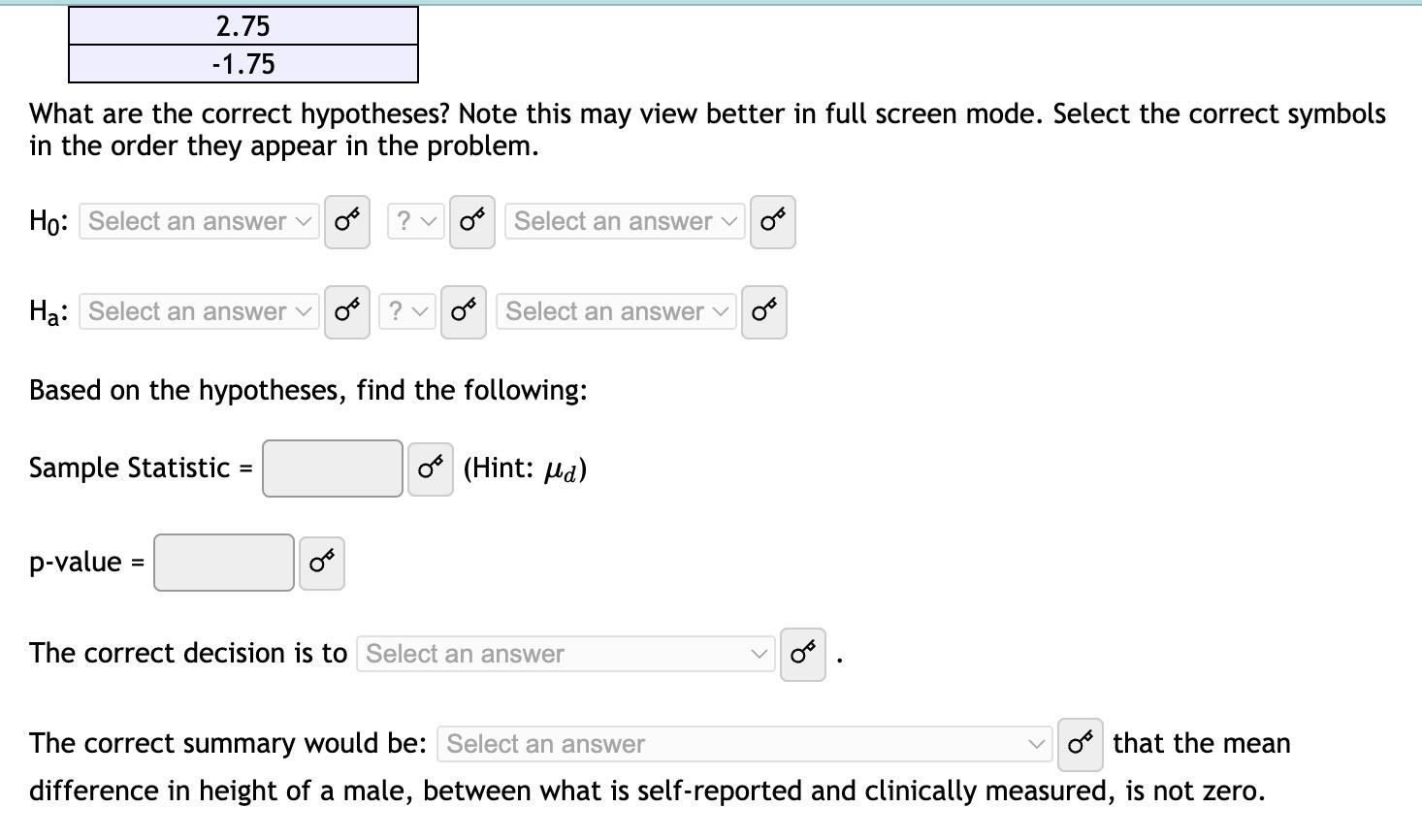Click the help icon beside the Ha comparison selector
Viewport: 1422px width, 840px height.
pos(463,311)
